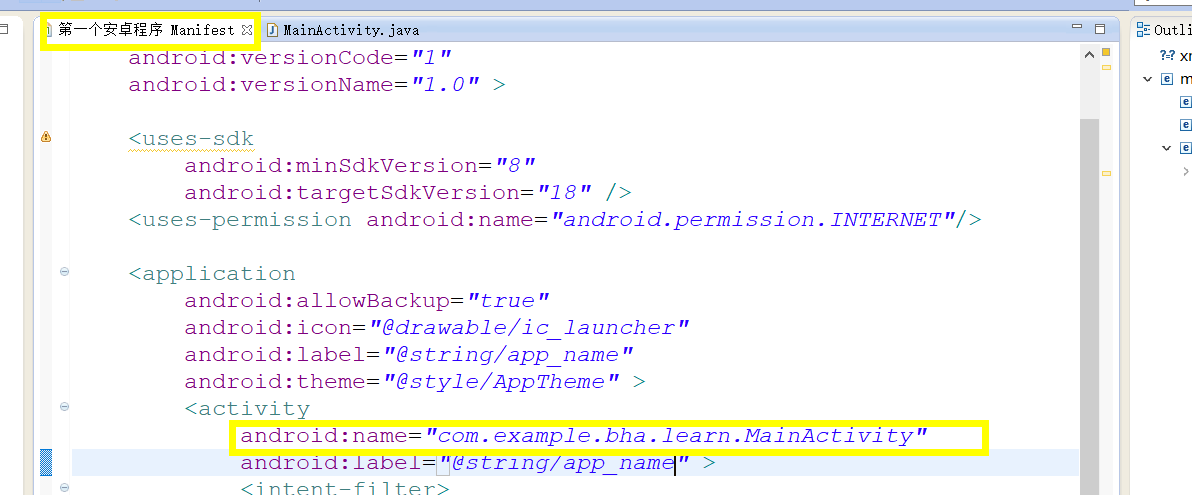
Task: Collapse the activity element fold
Action: coord(64,407)
